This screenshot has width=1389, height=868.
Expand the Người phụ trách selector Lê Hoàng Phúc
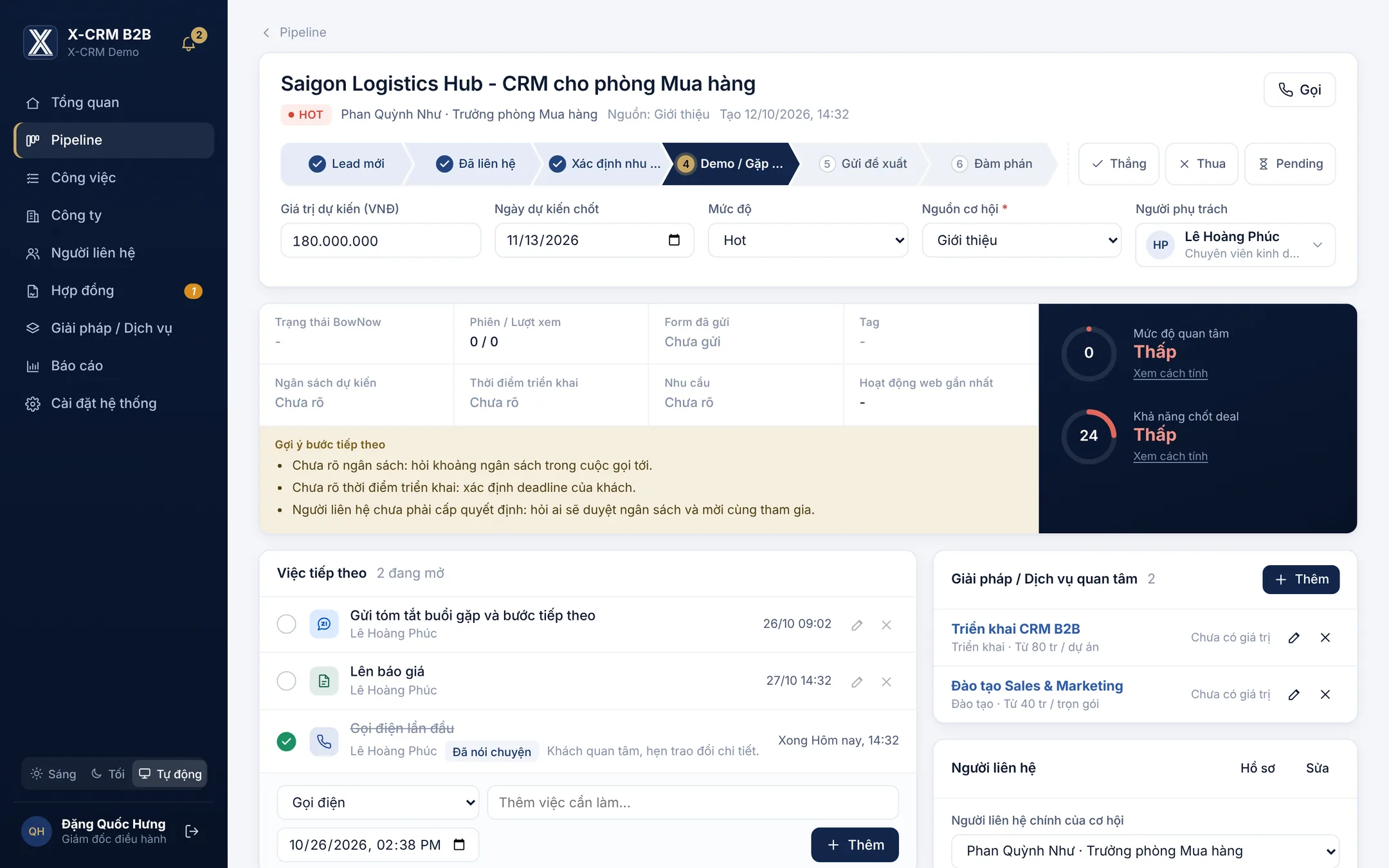1235,245
